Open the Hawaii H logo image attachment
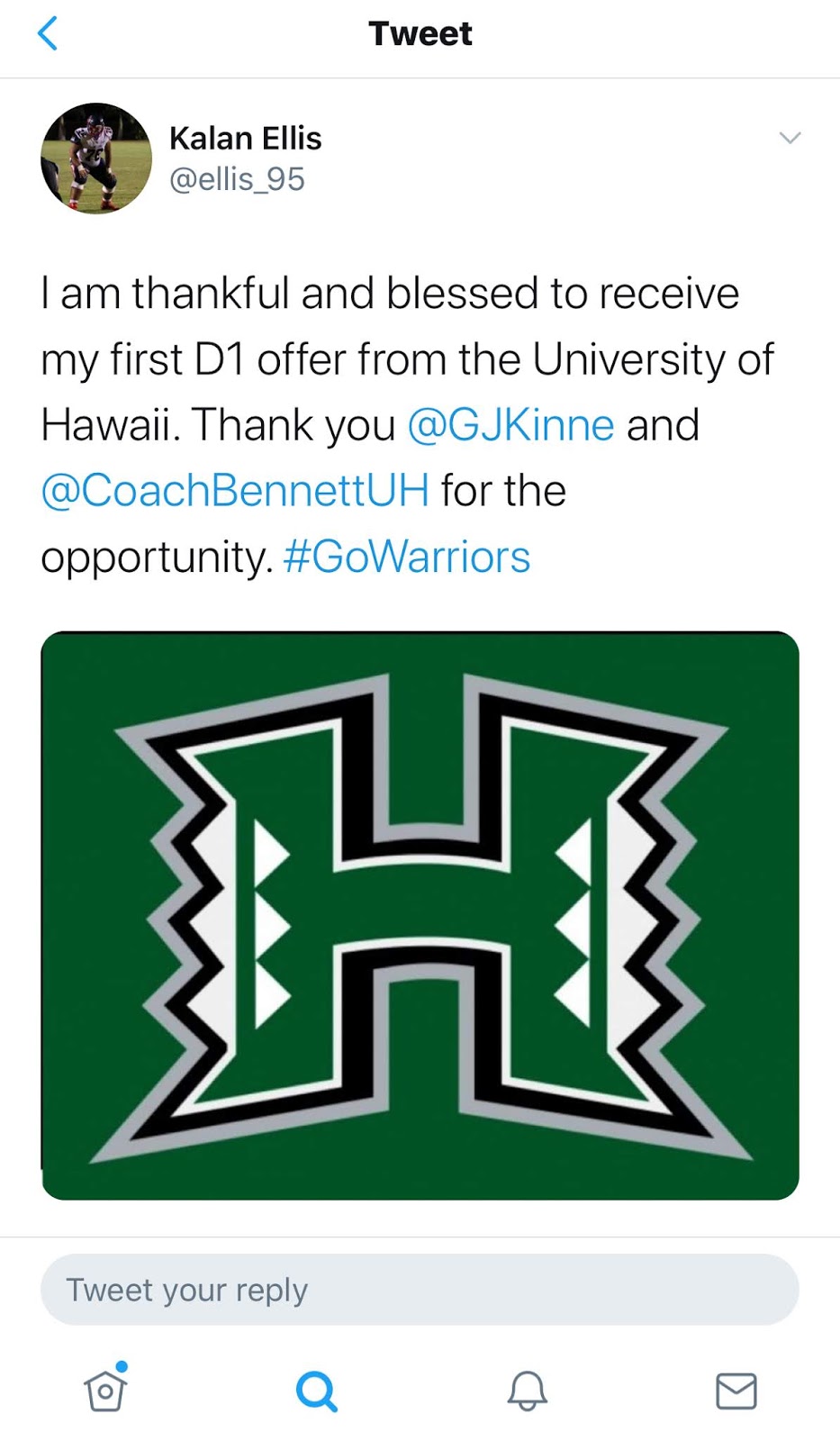Image resolution: width=840 pixels, height=1441 pixels. pyautogui.click(x=420, y=914)
